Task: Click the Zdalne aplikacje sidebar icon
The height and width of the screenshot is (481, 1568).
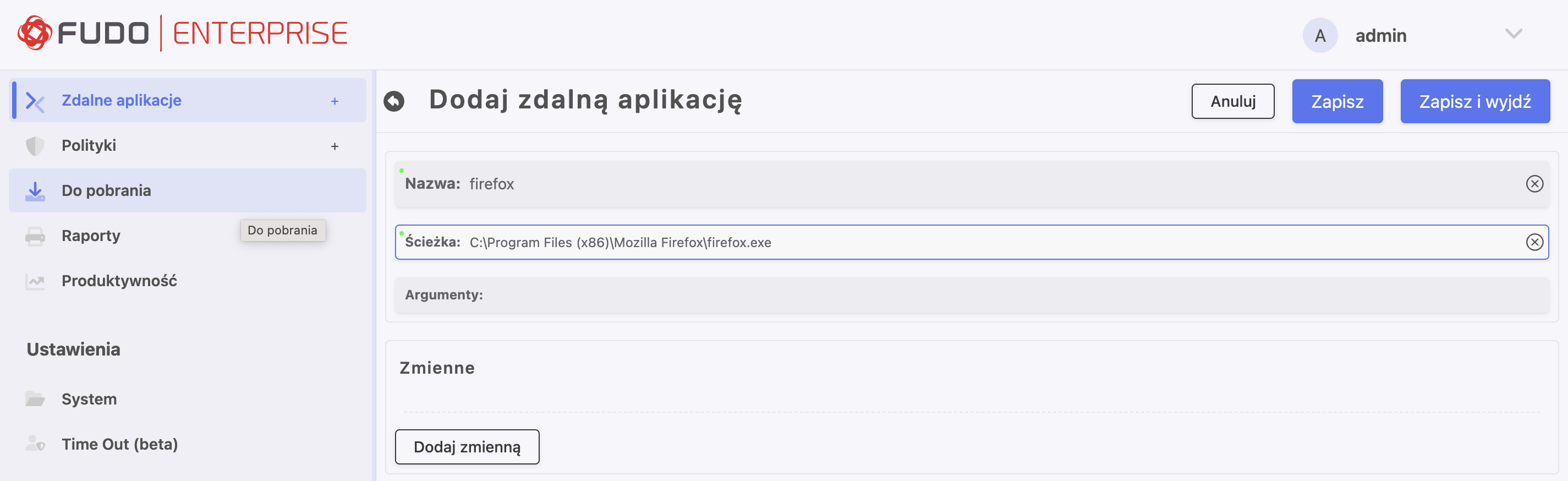Action: click(35, 101)
